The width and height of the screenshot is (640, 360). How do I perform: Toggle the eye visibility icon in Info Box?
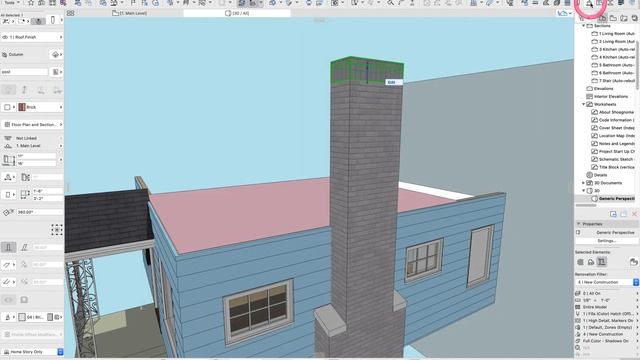click(8, 300)
